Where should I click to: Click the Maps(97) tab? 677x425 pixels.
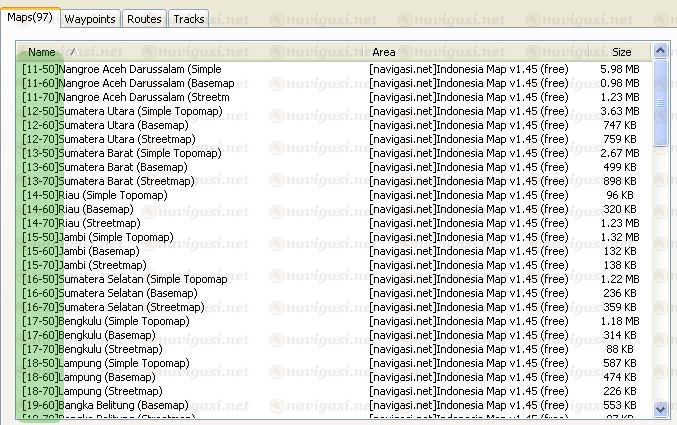pyautogui.click(x=30, y=19)
